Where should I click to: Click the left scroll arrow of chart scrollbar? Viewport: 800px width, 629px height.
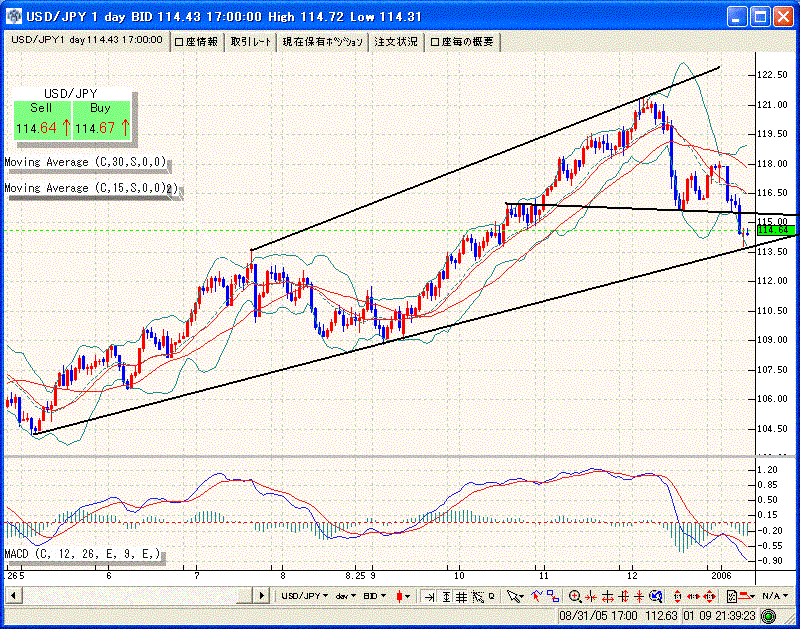(x=13, y=595)
